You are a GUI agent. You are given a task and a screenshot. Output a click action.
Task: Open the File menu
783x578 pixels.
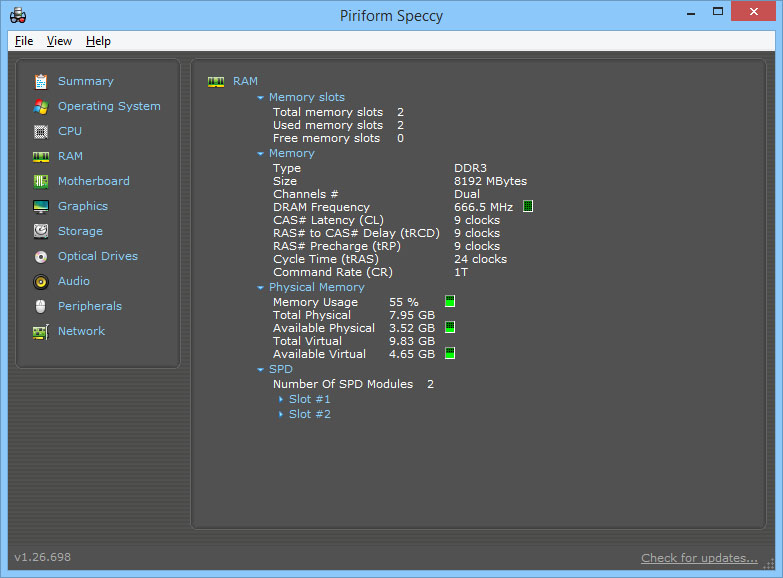coord(24,41)
